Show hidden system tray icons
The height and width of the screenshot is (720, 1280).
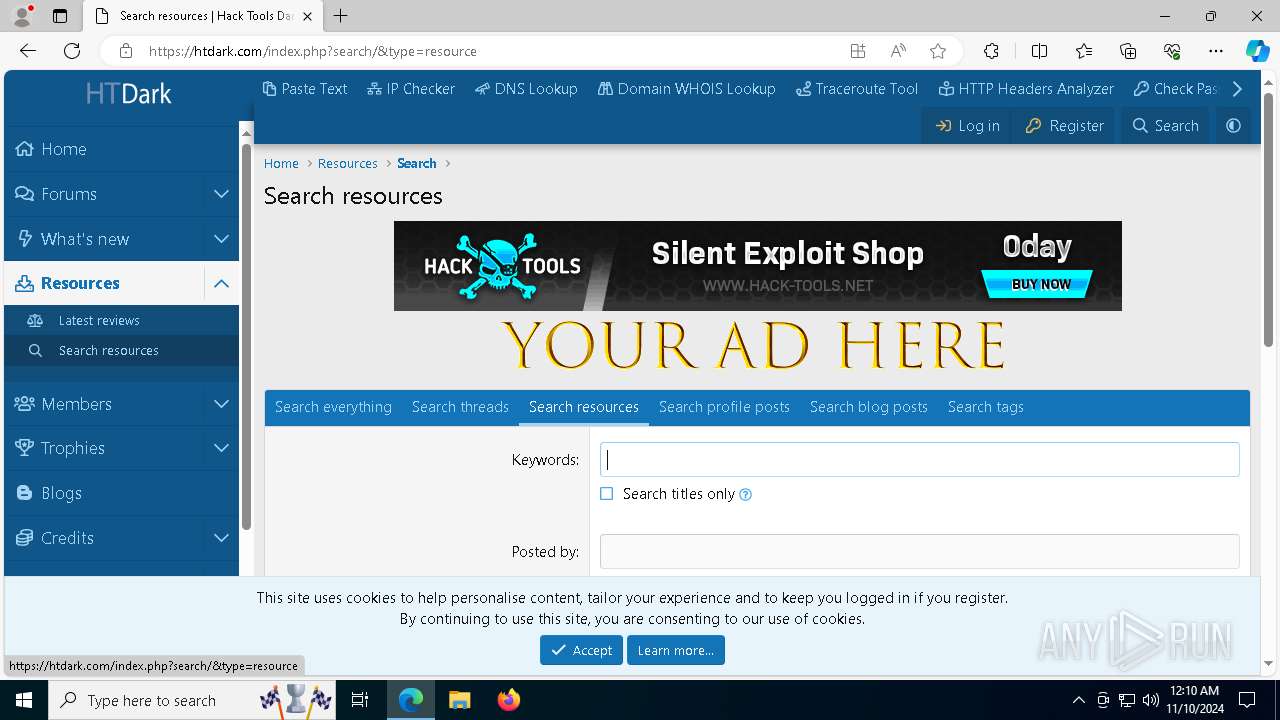click(1078, 700)
